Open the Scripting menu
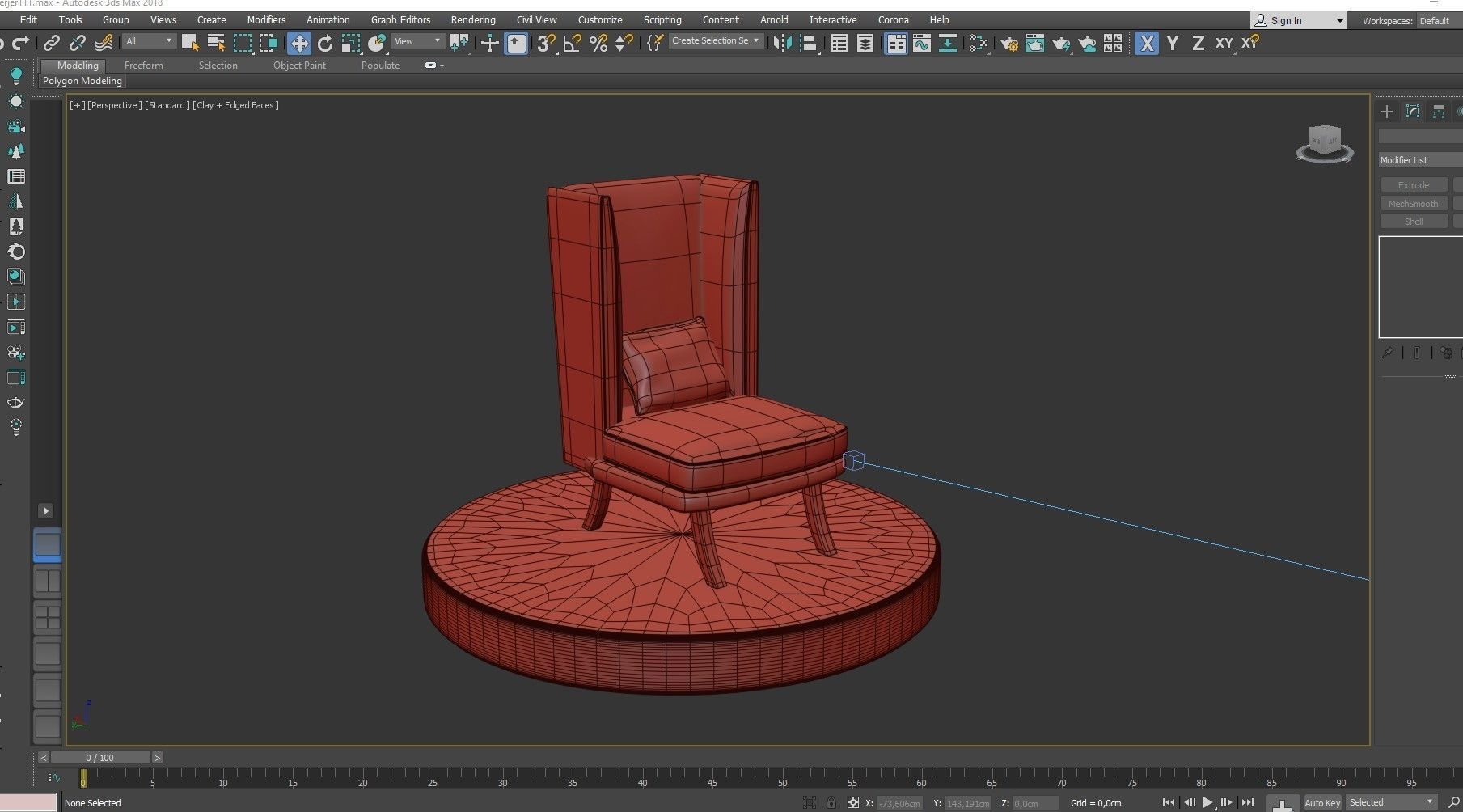 (x=662, y=19)
